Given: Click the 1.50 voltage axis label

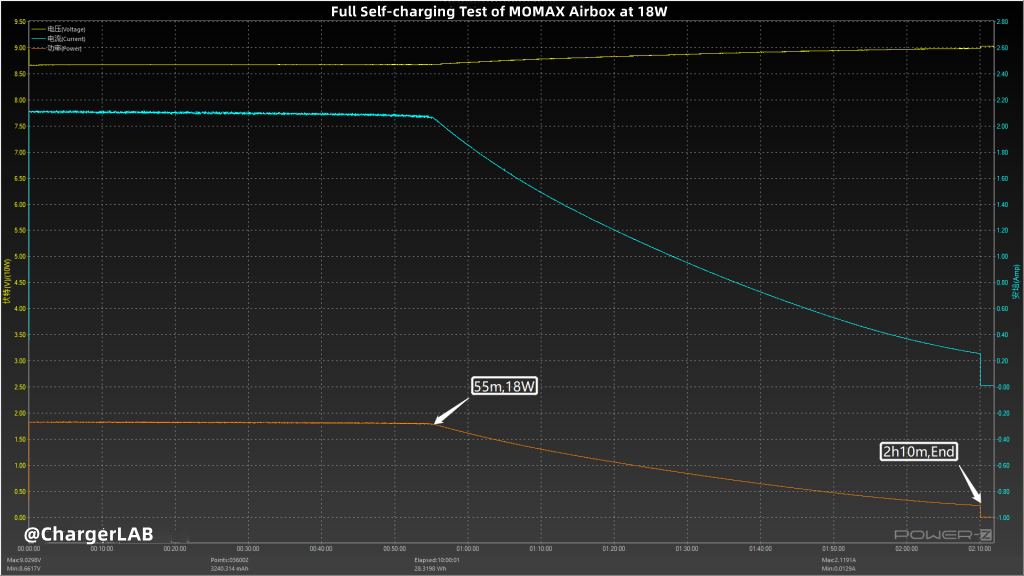Looking at the screenshot, I should point(20,440).
